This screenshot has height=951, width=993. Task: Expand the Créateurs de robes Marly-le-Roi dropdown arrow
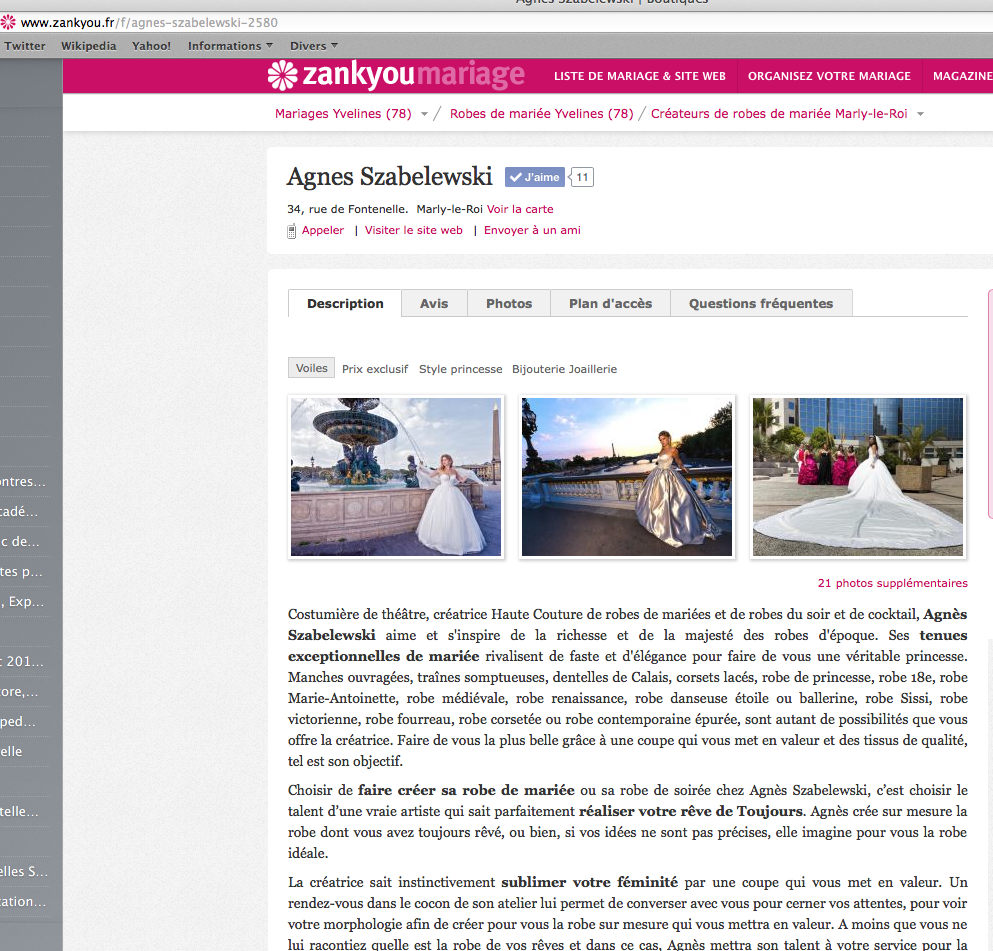[x=921, y=115]
